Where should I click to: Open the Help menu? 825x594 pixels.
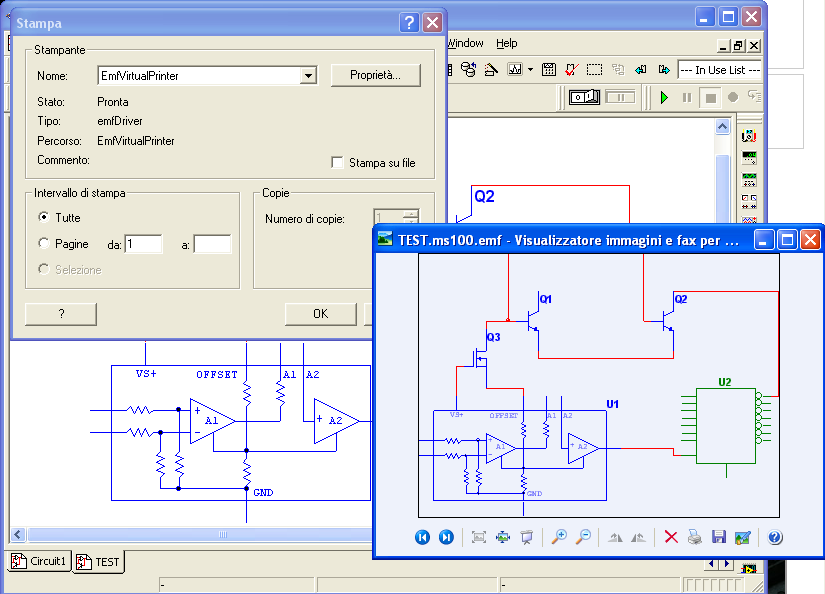pos(507,43)
